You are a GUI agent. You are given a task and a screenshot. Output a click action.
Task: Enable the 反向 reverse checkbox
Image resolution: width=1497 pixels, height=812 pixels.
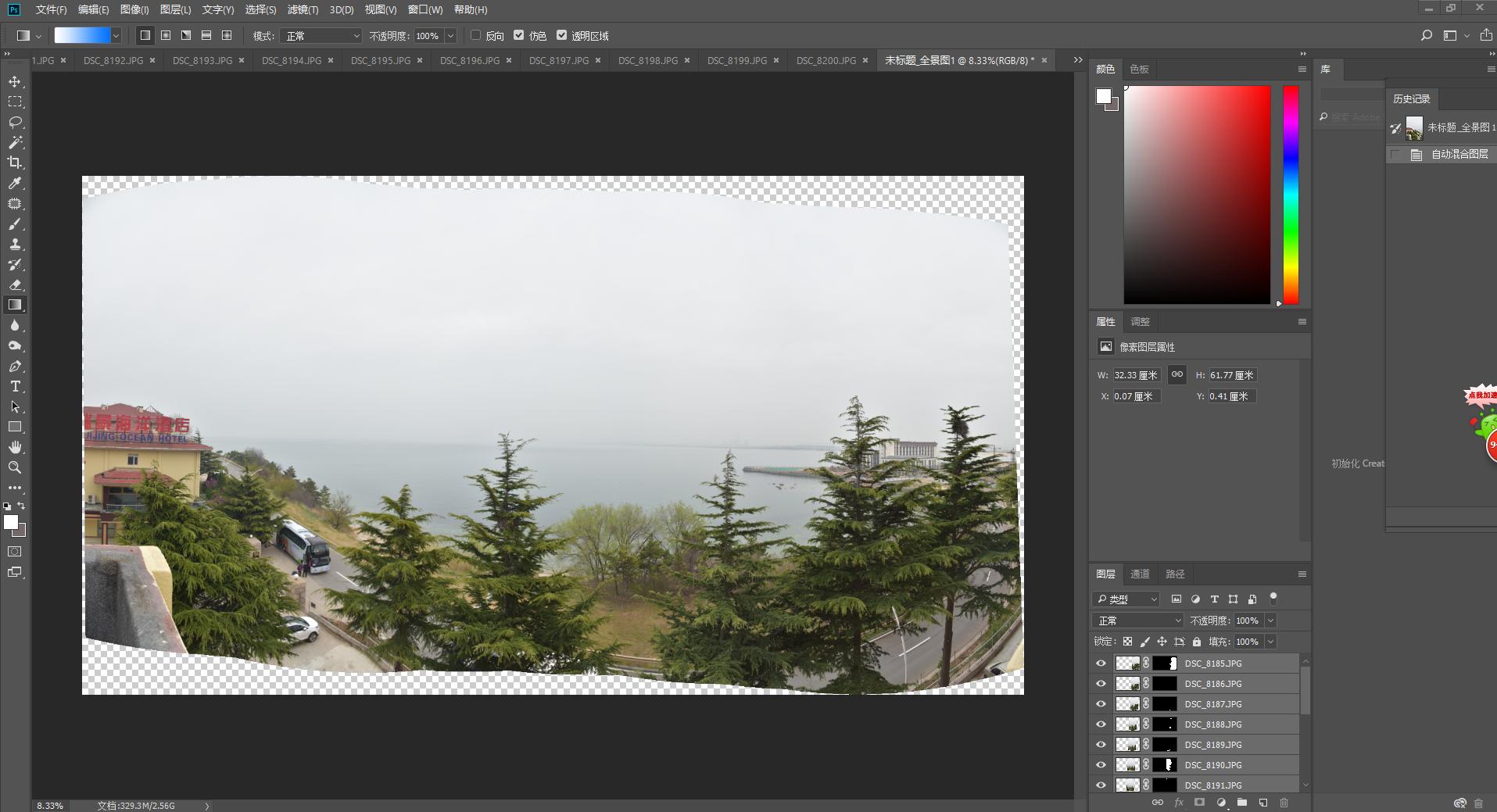475,35
